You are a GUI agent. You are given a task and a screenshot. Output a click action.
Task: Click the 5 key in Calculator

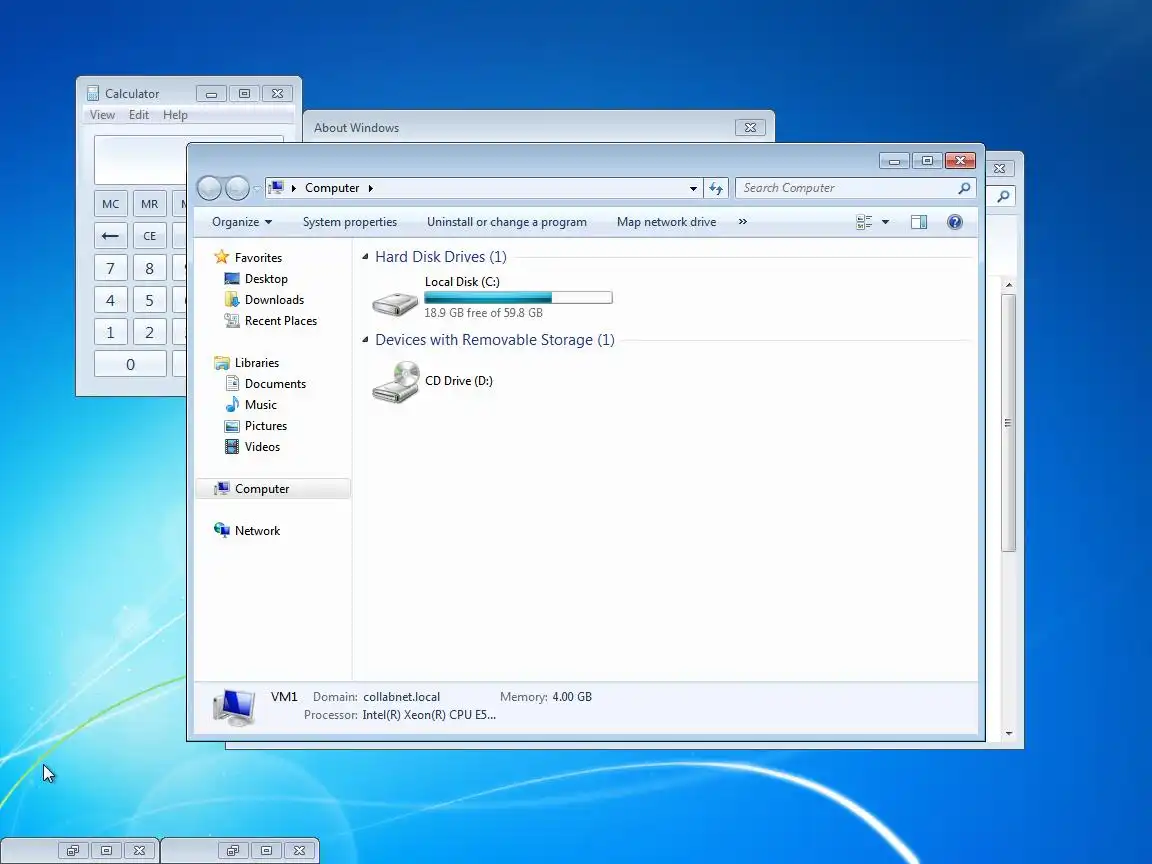pyautogui.click(x=149, y=300)
